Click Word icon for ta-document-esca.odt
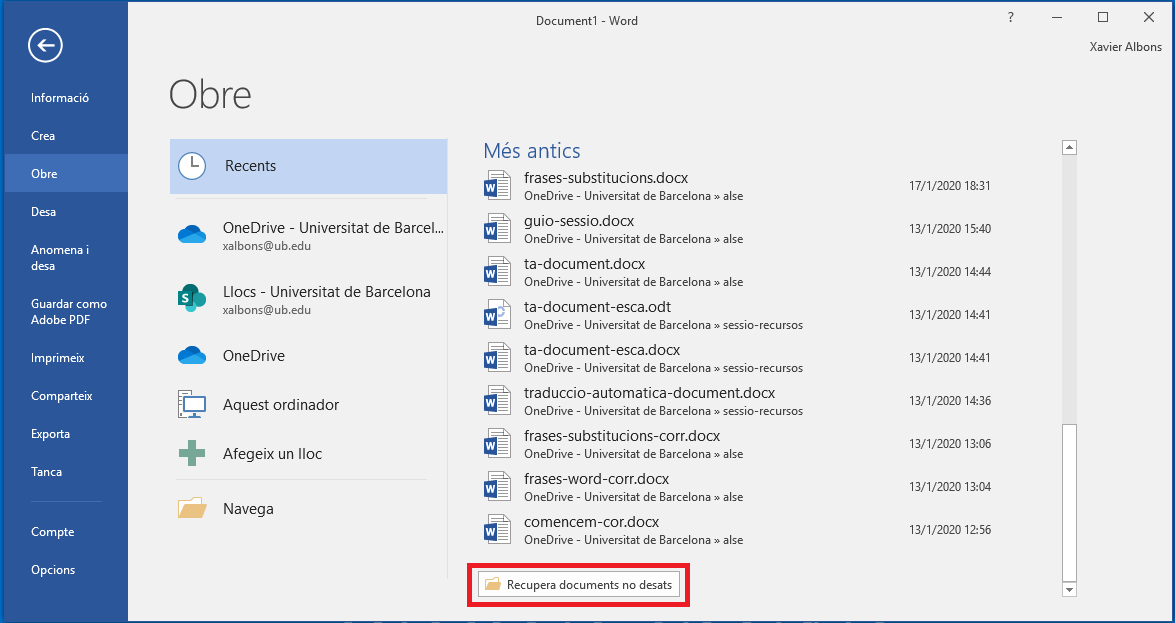 (x=497, y=315)
